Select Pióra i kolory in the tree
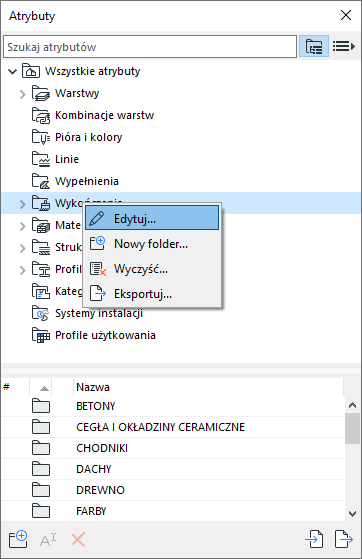 coord(88,137)
